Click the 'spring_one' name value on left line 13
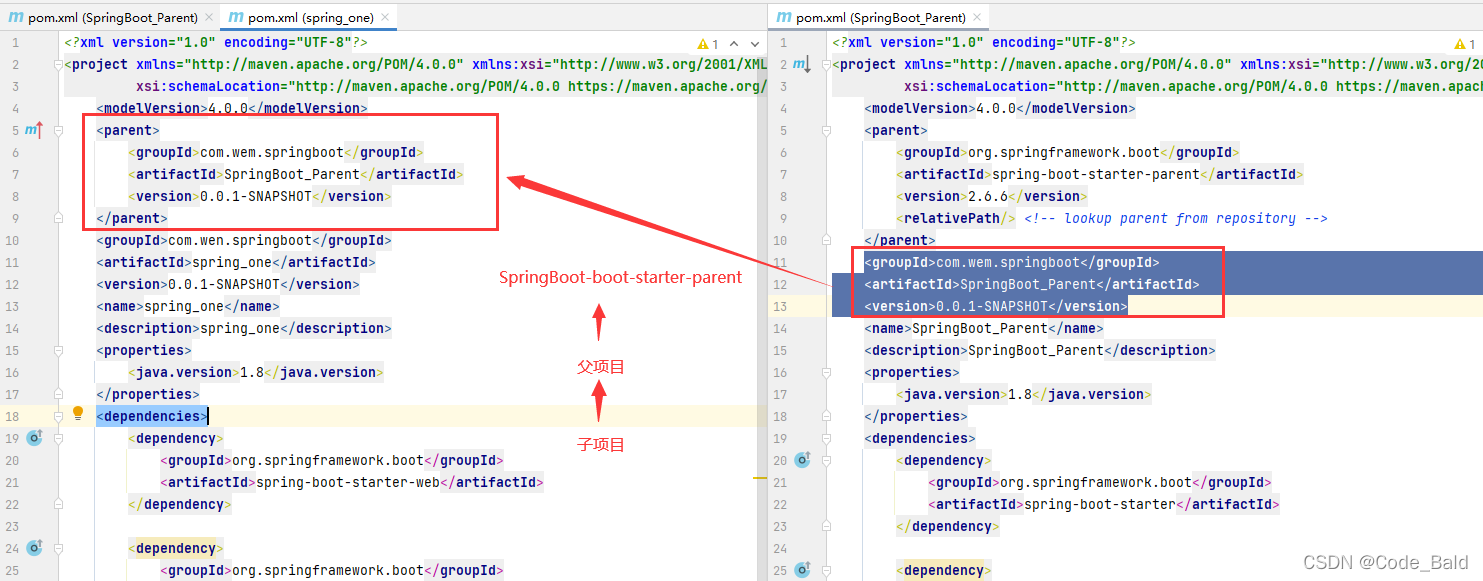 click(184, 306)
